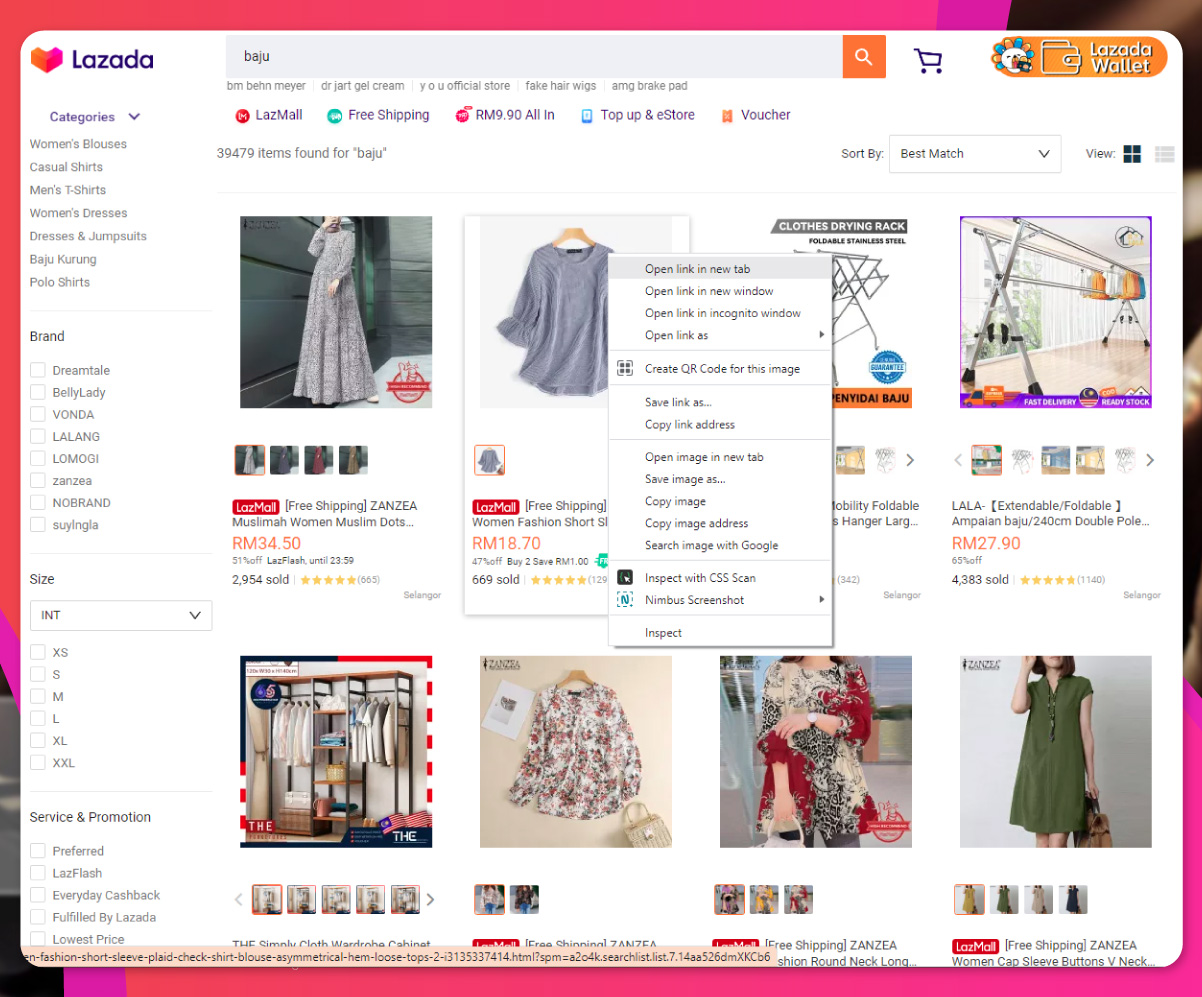1202x997 pixels.
Task: Open the INT size system dropdown
Action: coord(120,615)
